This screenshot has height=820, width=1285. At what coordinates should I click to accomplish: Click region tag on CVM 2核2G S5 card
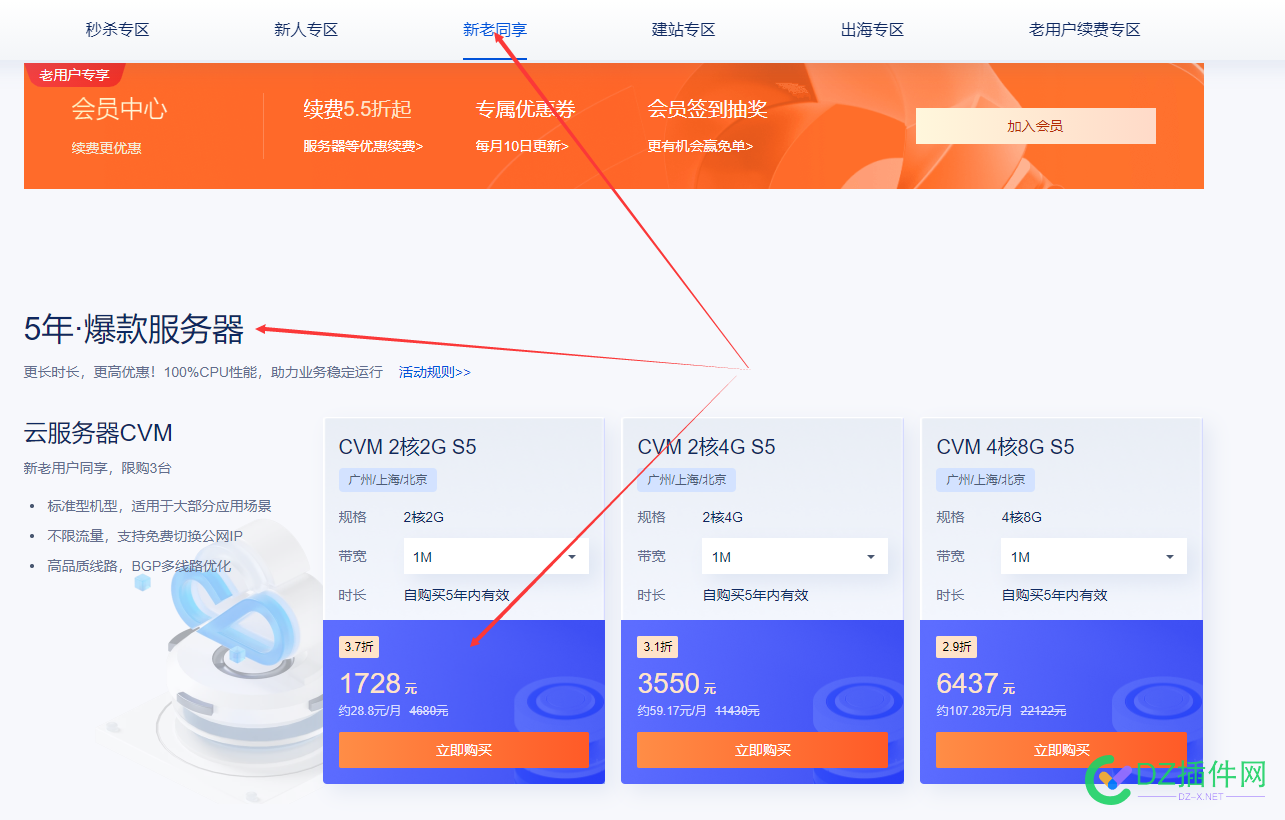388,480
